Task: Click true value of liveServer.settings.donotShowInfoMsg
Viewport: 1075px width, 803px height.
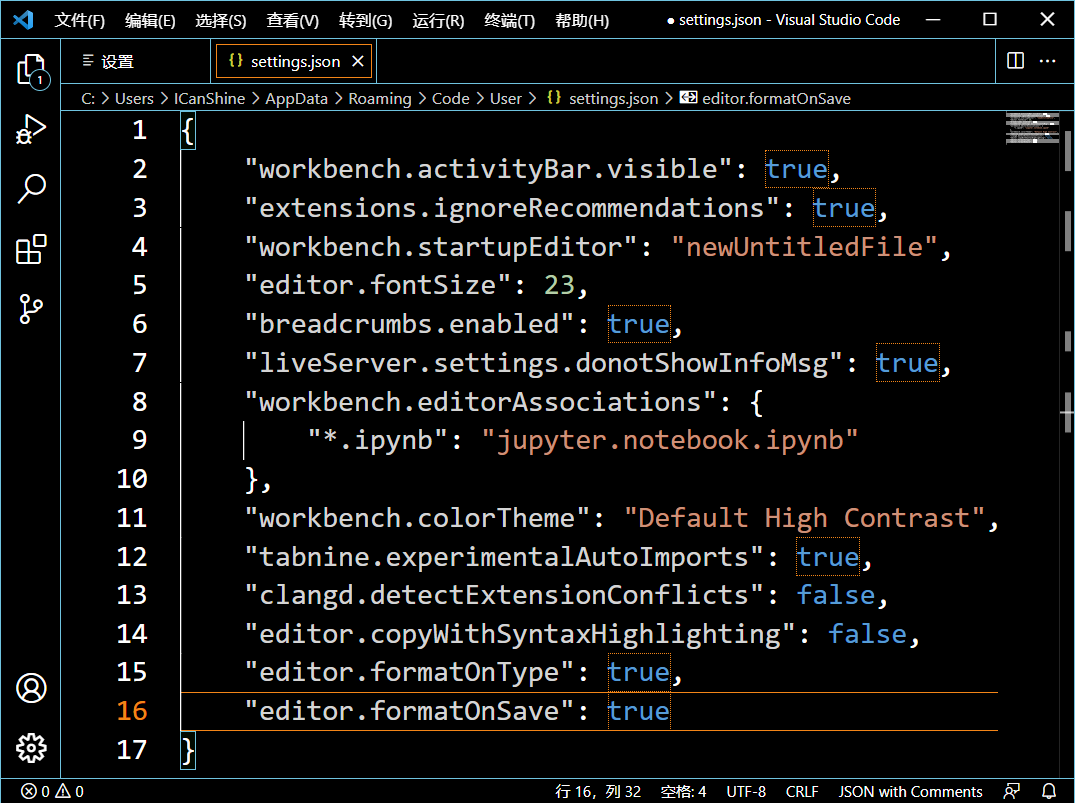Action: click(908, 363)
